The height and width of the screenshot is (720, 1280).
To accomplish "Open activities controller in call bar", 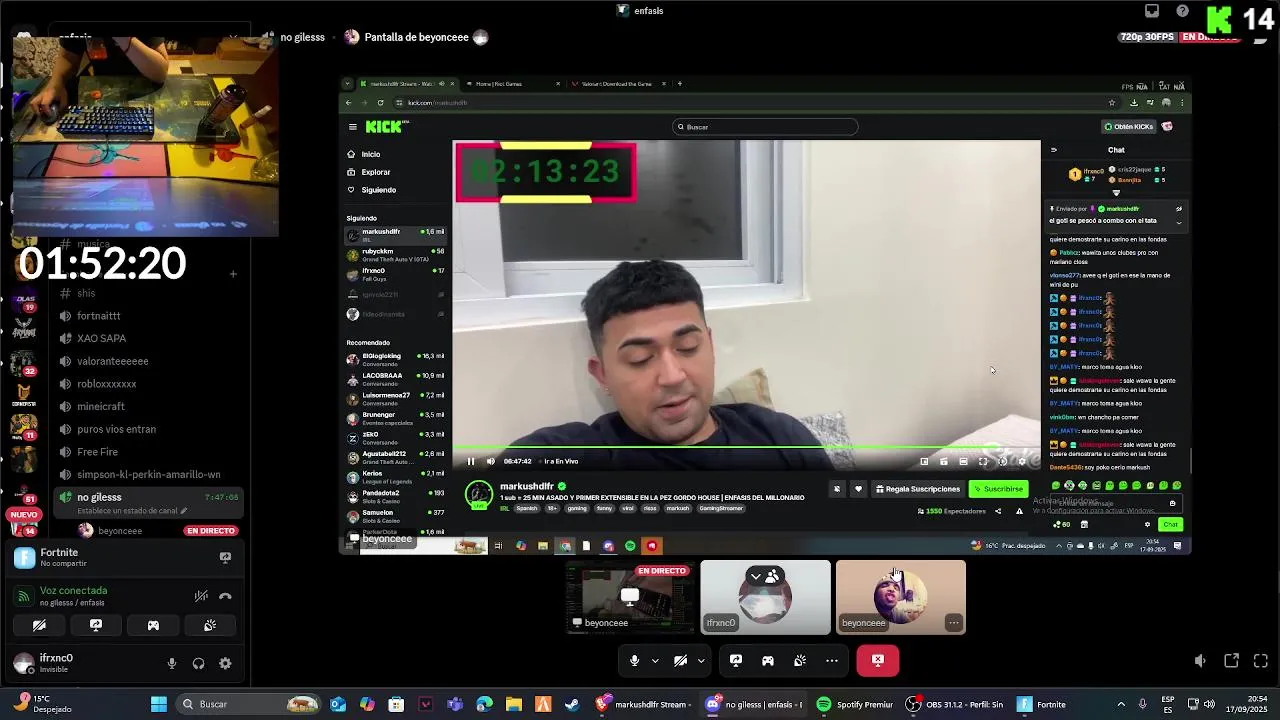I will [x=768, y=660].
